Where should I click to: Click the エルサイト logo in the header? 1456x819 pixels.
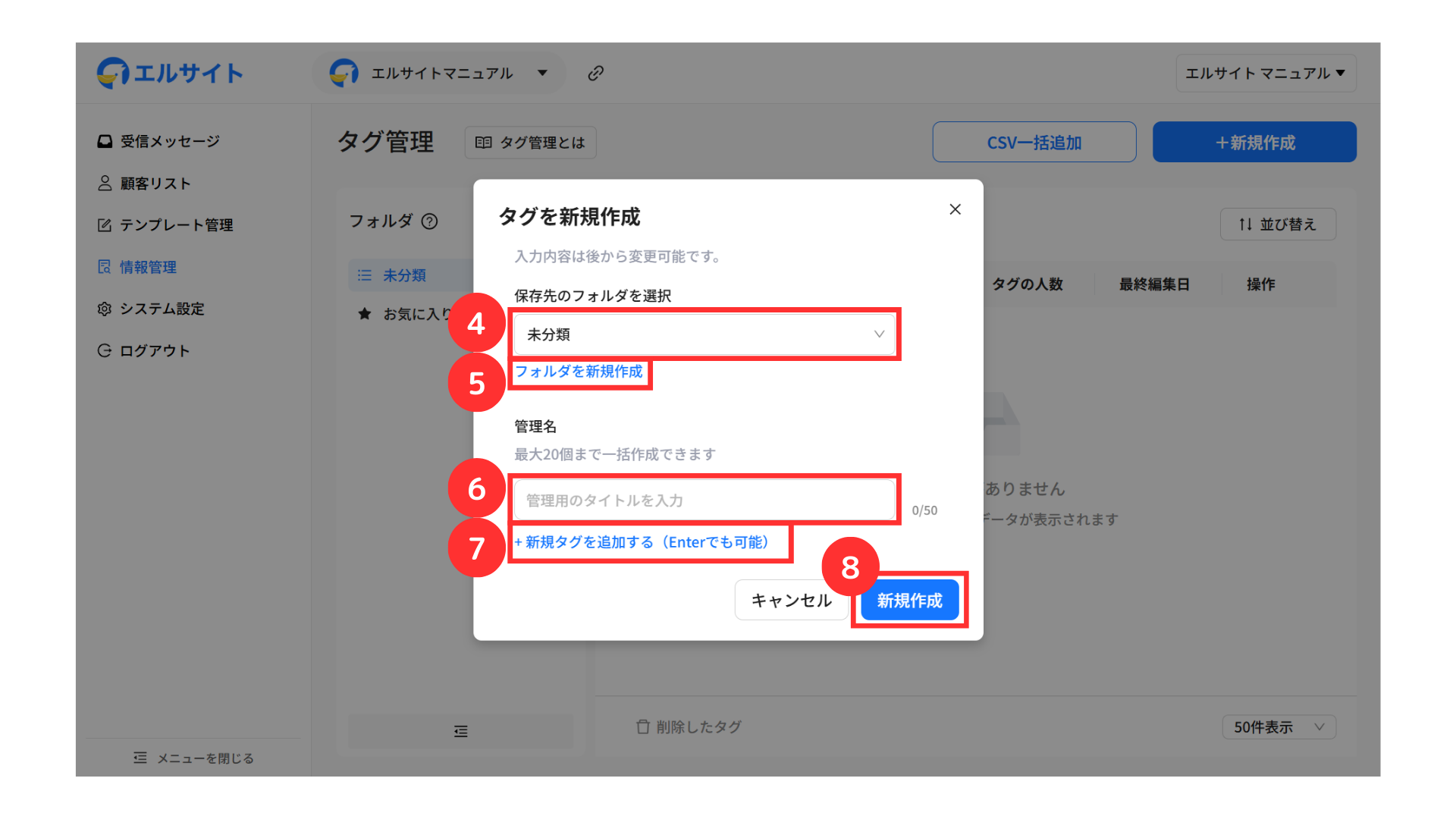pyautogui.click(x=171, y=73)
